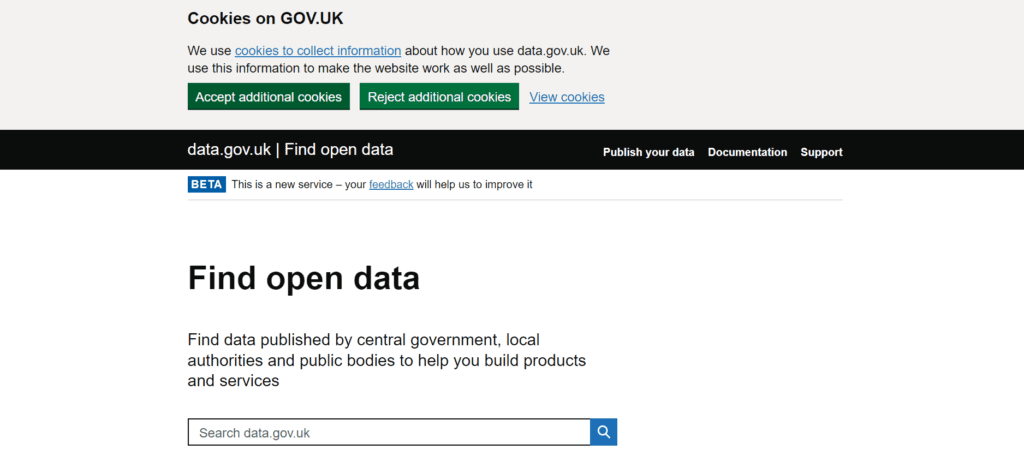Open the feedback link in beta banner

[391, 185]
